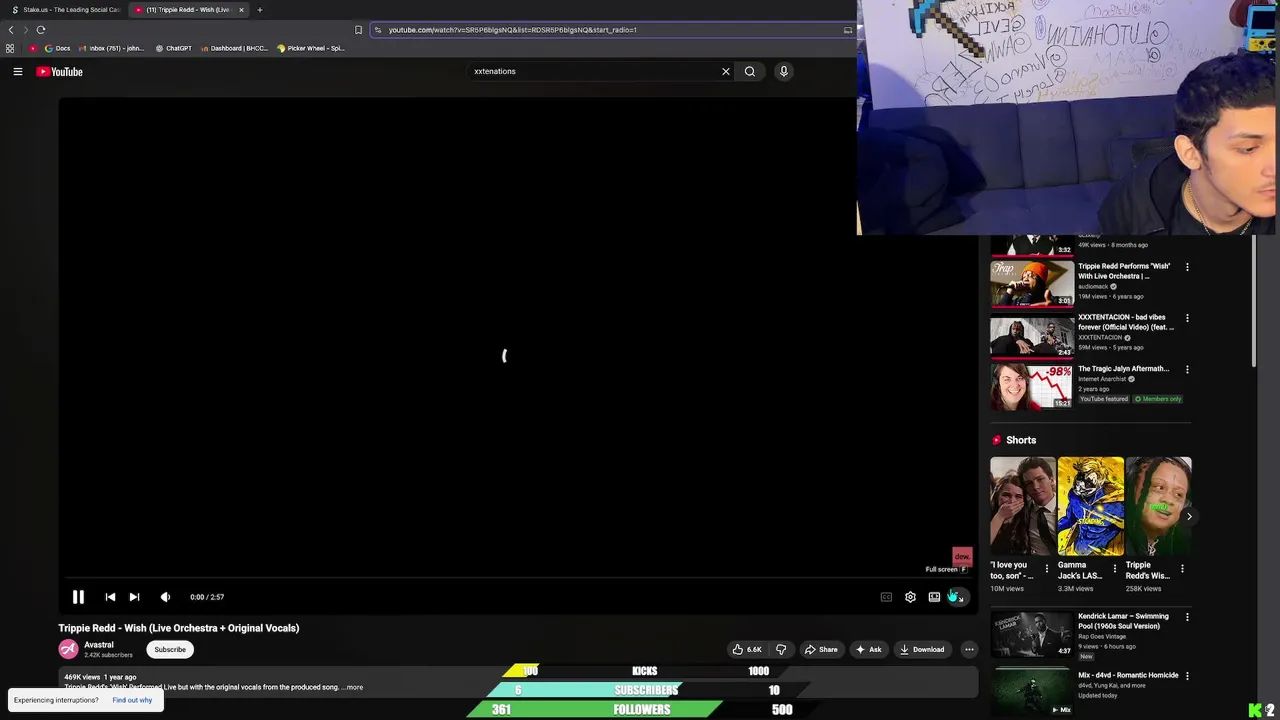Viewport: 1280px width, 720px height.
Task: Open the Avastral channel avatar
Action: click(68, 649)
